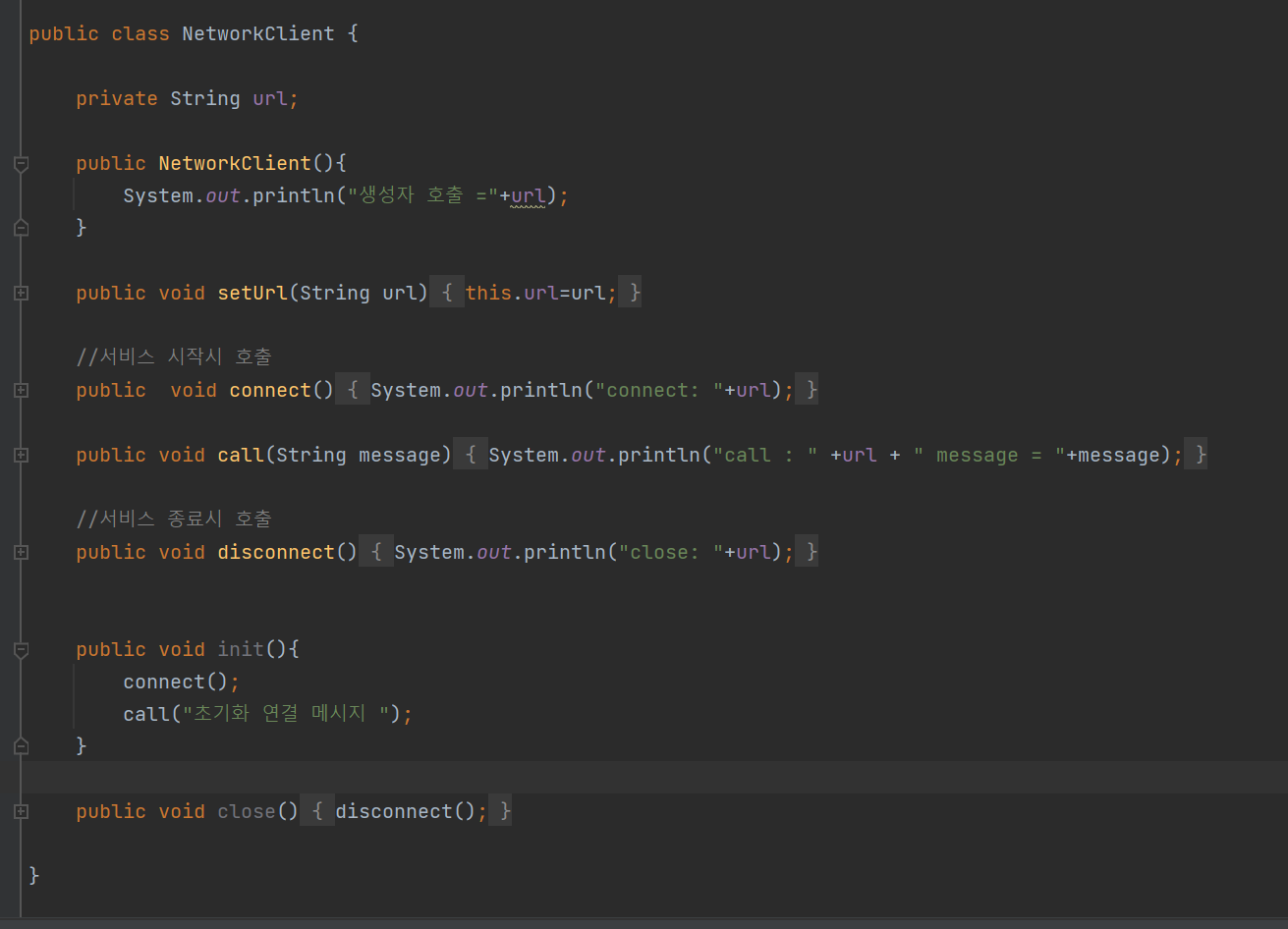Click fold-end marker below the constructor body
Viewport: 1288px width, 929px height.
(21, 228)
